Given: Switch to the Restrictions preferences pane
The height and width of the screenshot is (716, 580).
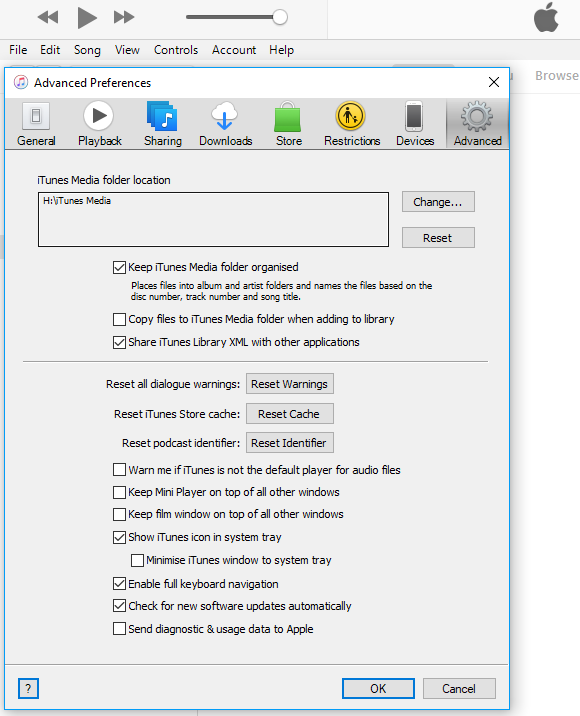Looking at the screenshot, I should [x=352, y=124].
